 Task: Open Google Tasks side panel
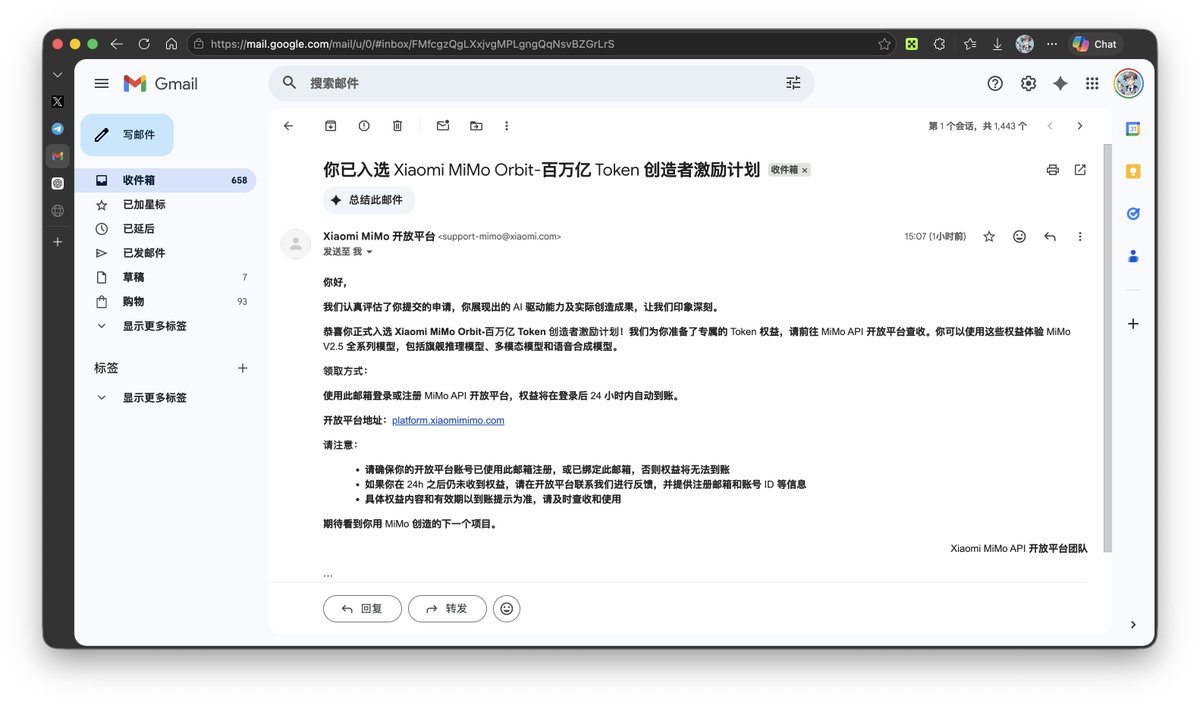pyautogui.click(x=1133, y=213)
